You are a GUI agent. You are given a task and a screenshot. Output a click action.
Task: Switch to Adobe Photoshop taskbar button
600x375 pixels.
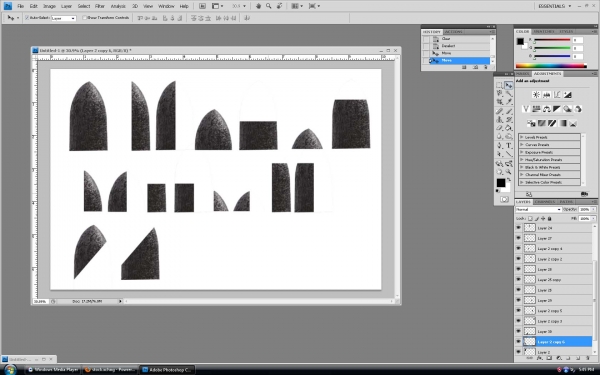click(167, 370)
